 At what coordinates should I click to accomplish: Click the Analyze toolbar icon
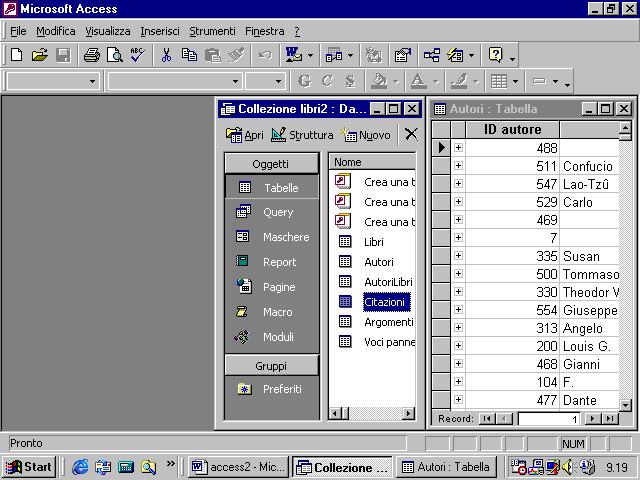pos(334,55)
